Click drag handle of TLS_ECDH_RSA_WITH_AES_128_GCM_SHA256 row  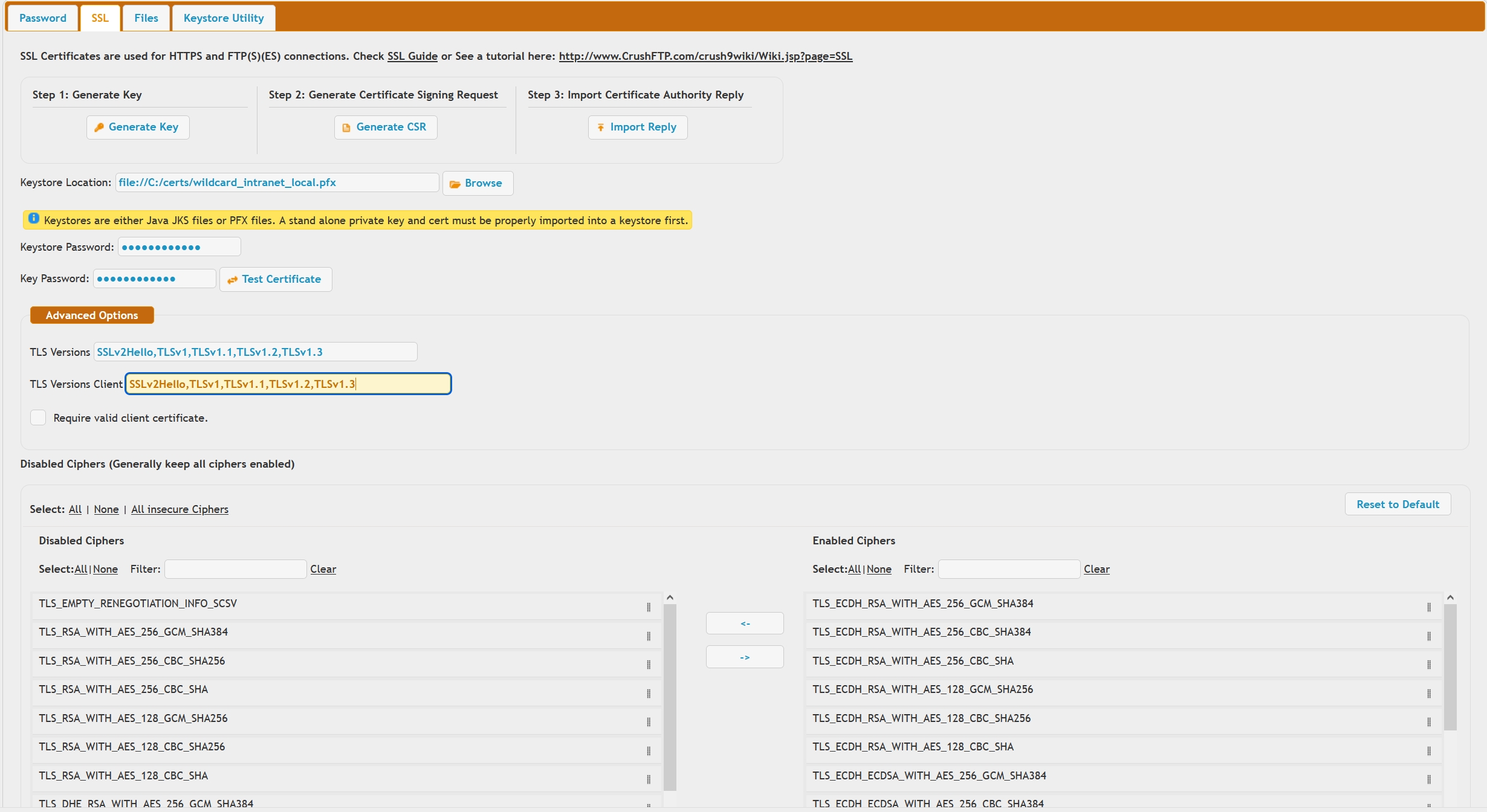(1429, 693)
